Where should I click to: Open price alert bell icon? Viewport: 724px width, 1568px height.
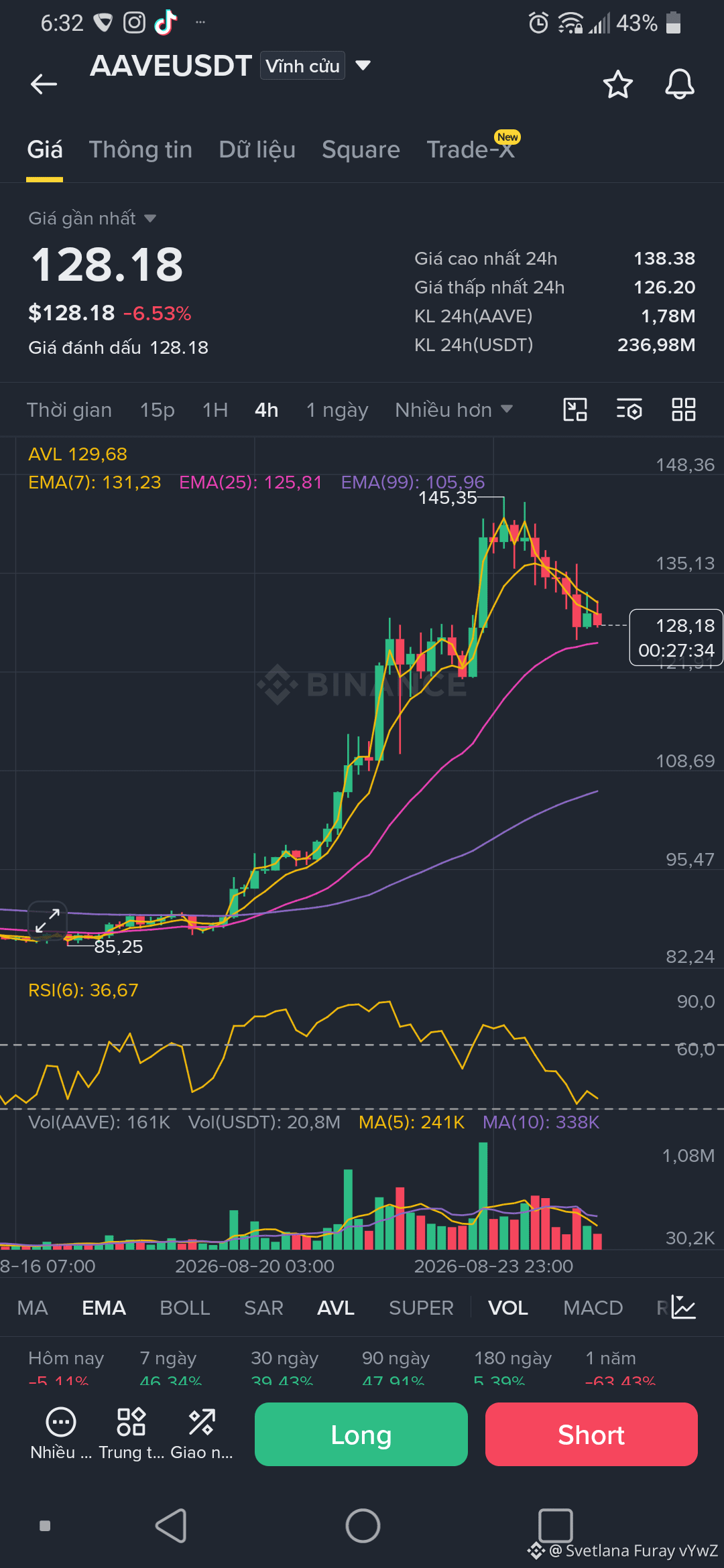[679, 84]
